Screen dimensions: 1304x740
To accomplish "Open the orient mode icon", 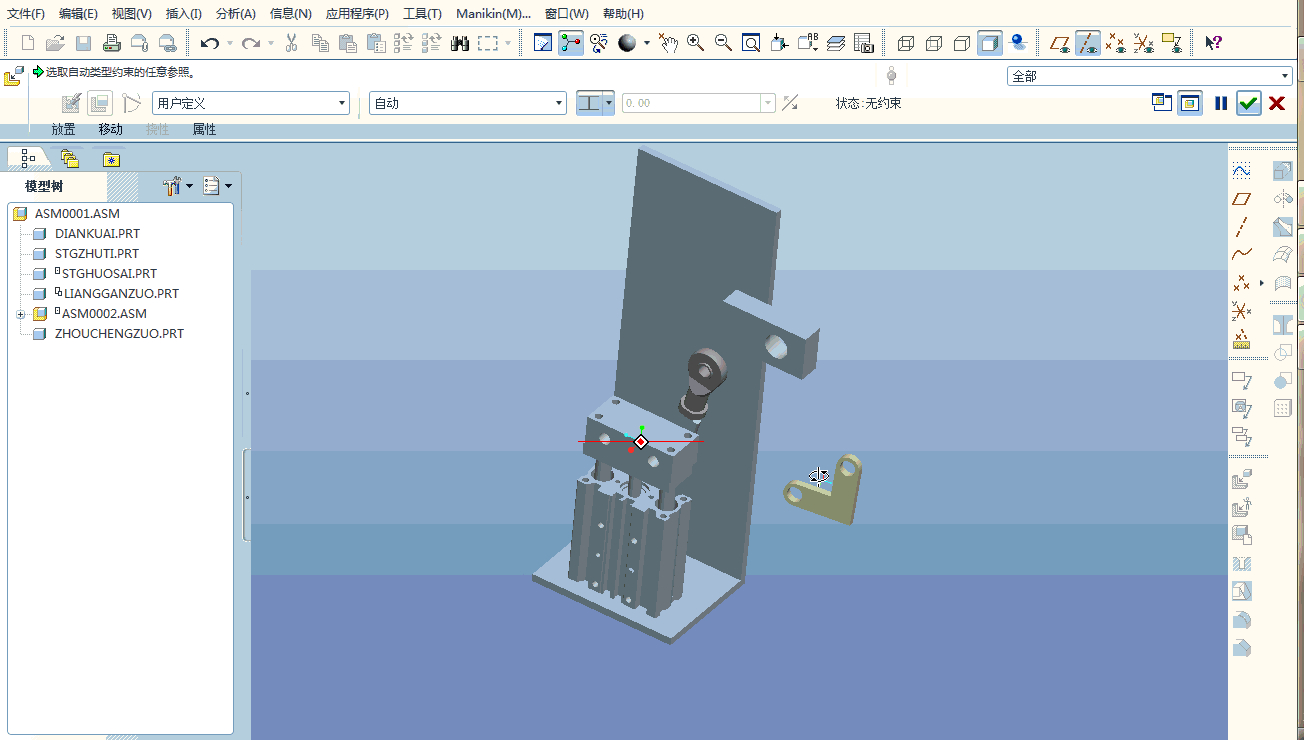I will [x=599, y=43].
